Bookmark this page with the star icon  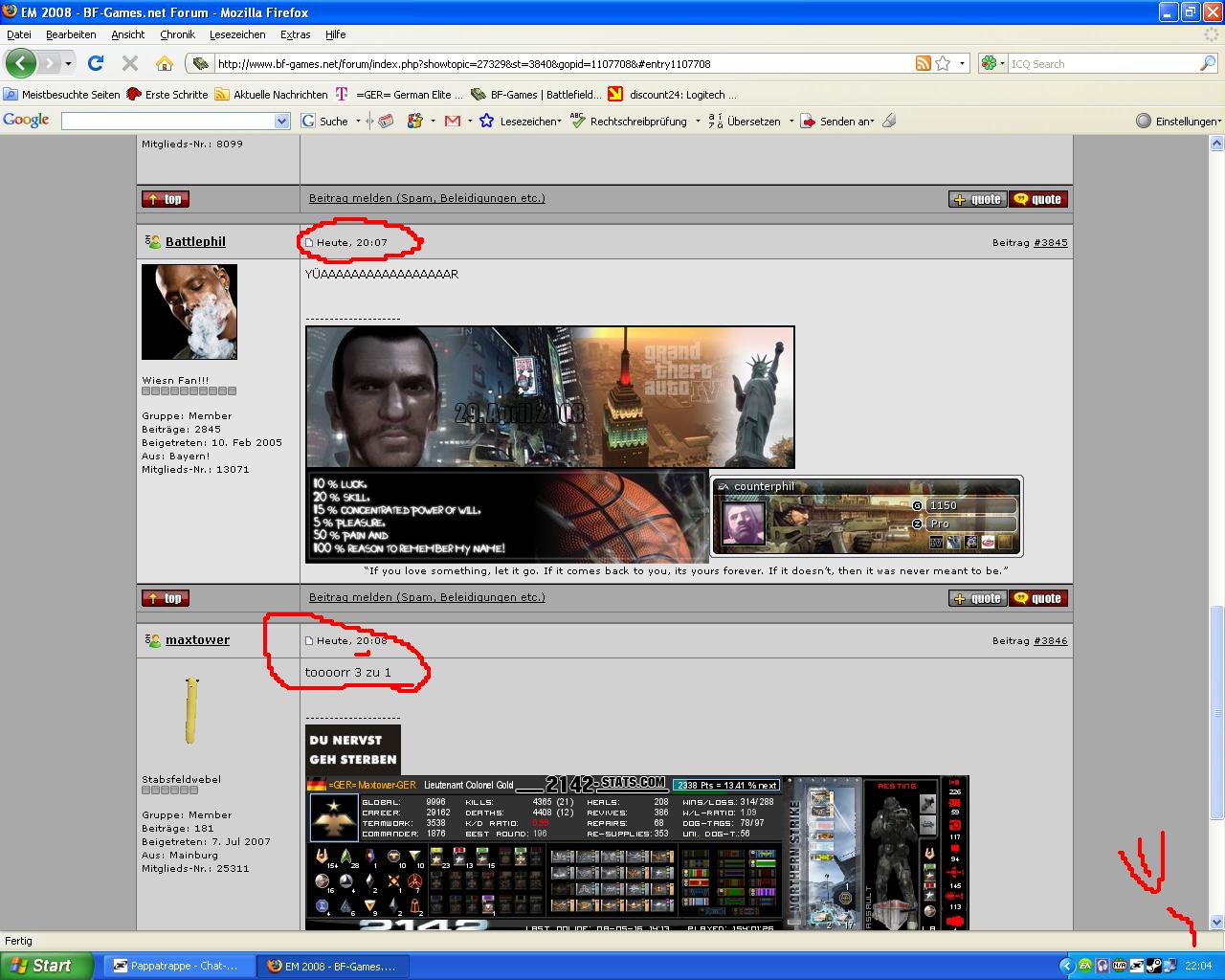(x=943, y=63)
